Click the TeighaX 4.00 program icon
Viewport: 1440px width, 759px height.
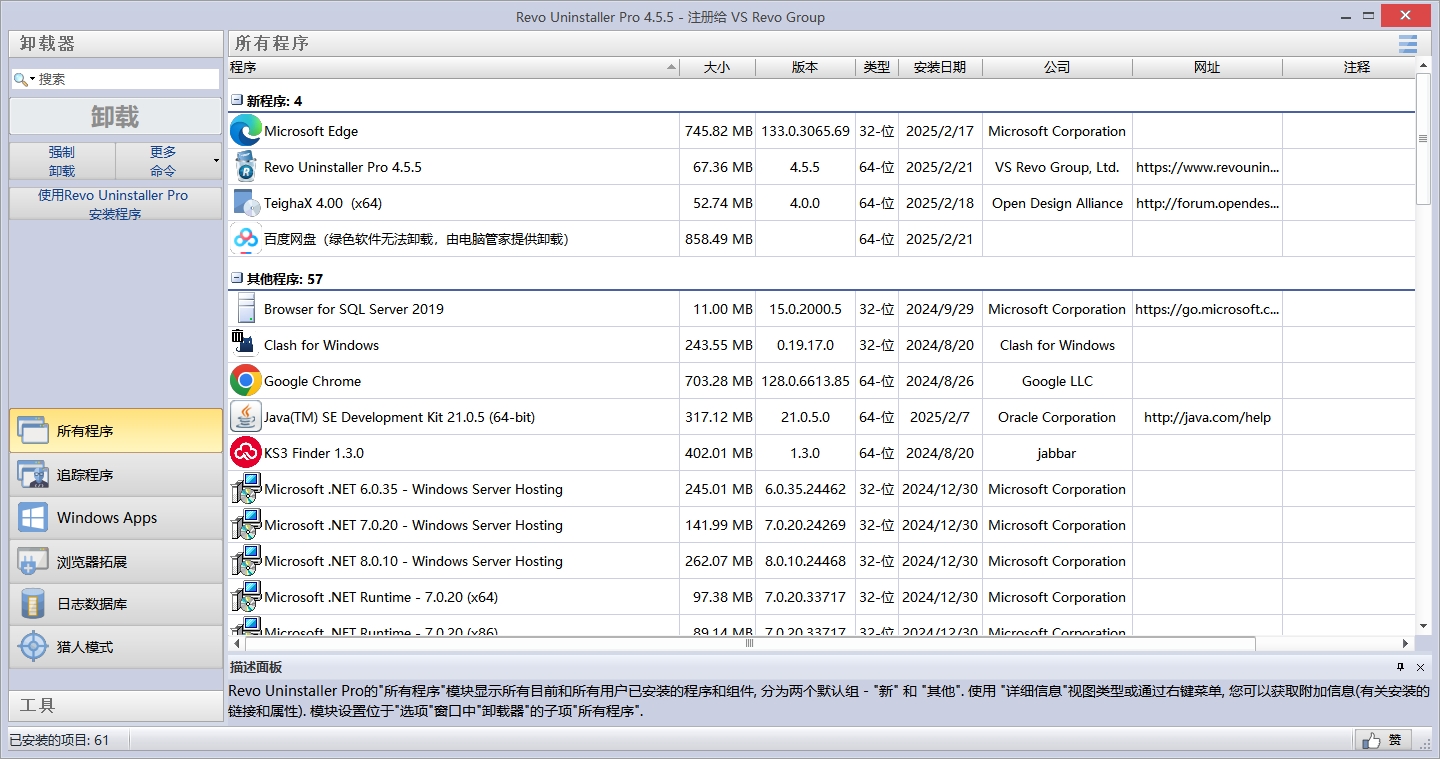246,203
